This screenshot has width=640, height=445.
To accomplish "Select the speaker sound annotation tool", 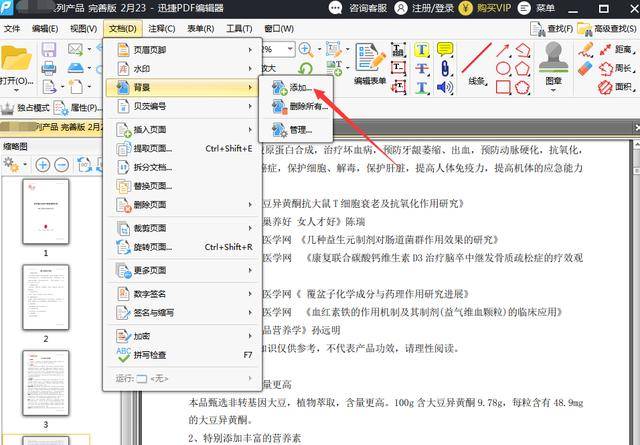I will [x=444, y=87].
